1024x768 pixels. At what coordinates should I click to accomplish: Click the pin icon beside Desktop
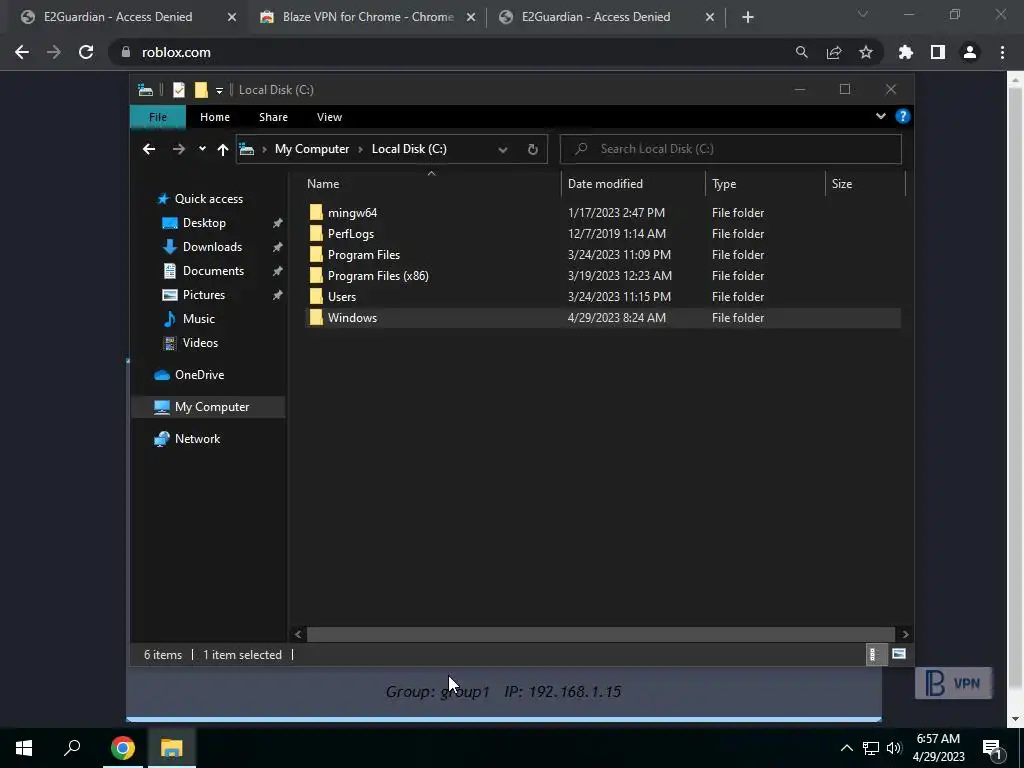[278, 223]
